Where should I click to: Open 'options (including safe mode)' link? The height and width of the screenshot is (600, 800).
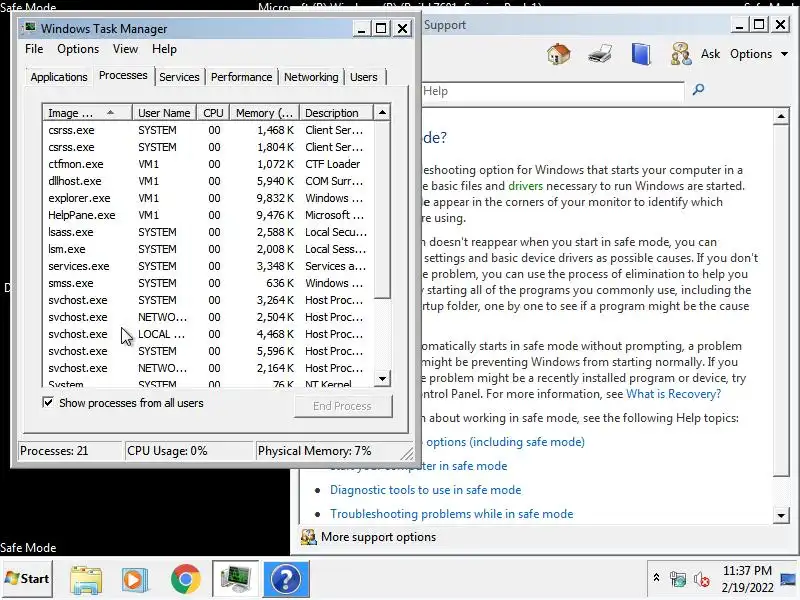505,442
